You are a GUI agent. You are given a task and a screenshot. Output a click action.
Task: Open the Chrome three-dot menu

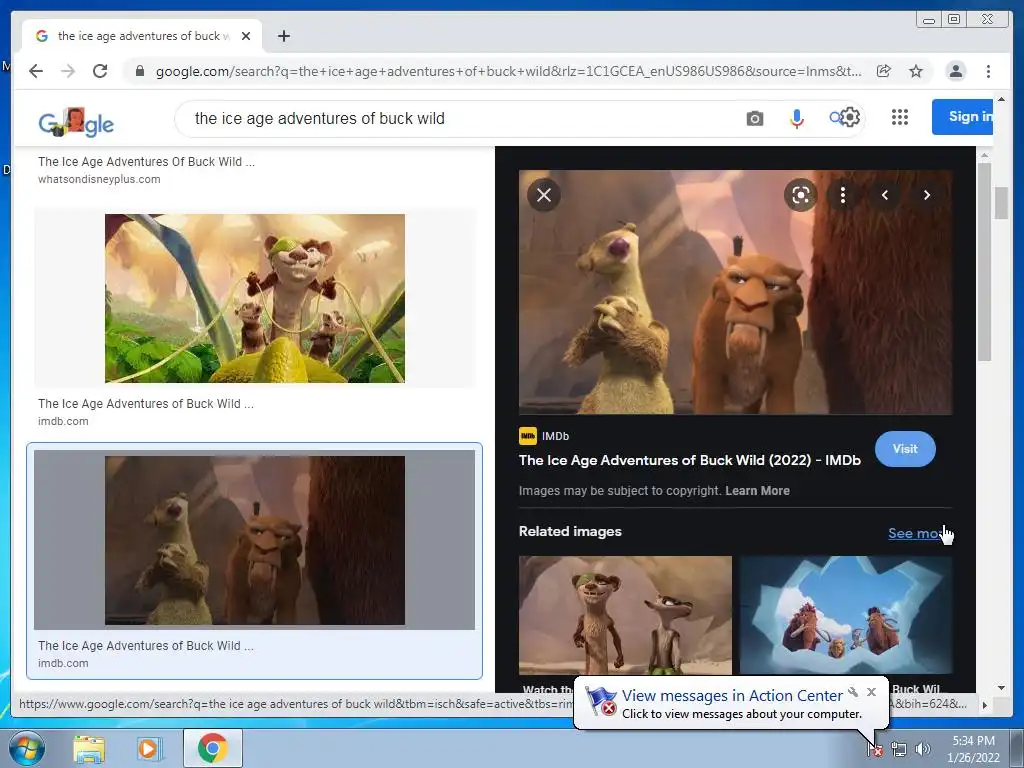pos(989,71)
